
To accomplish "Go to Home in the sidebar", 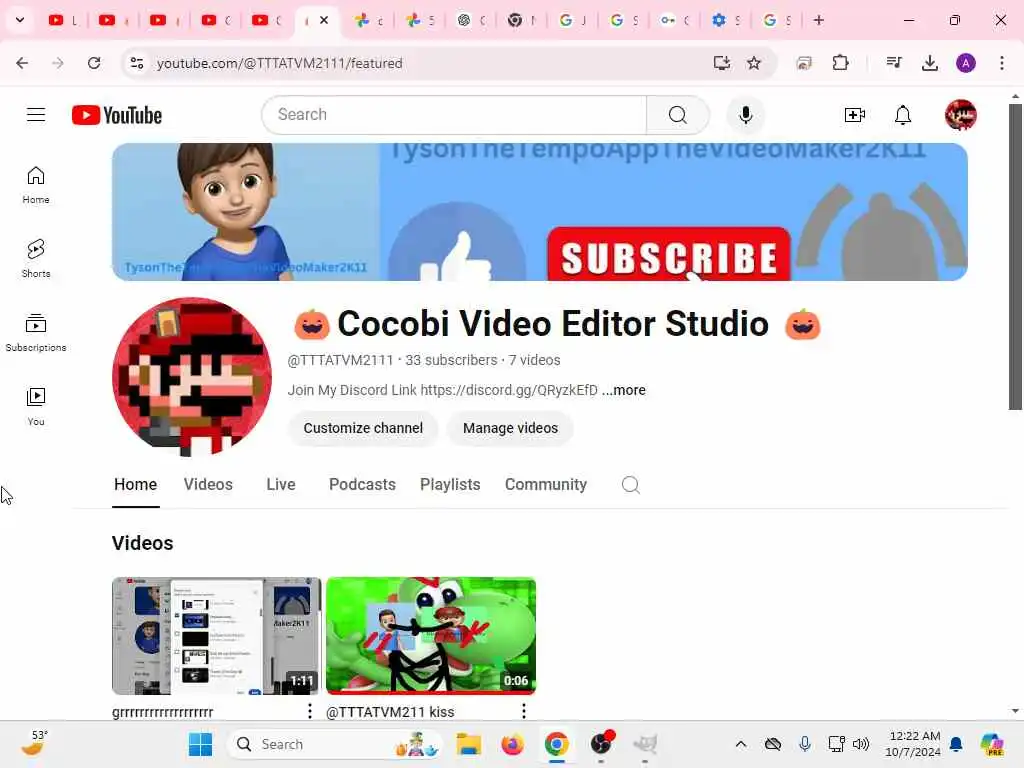I will (36, 185).
